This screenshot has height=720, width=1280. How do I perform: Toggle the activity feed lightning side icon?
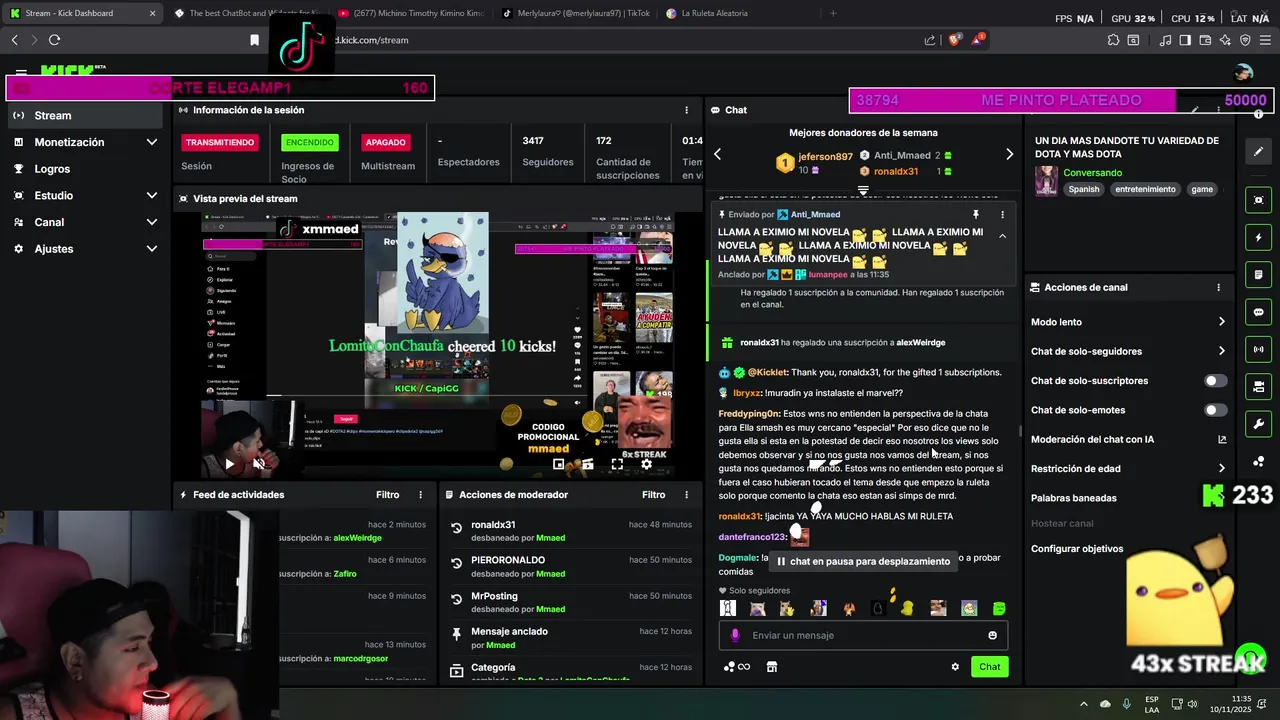[1259, 238]
